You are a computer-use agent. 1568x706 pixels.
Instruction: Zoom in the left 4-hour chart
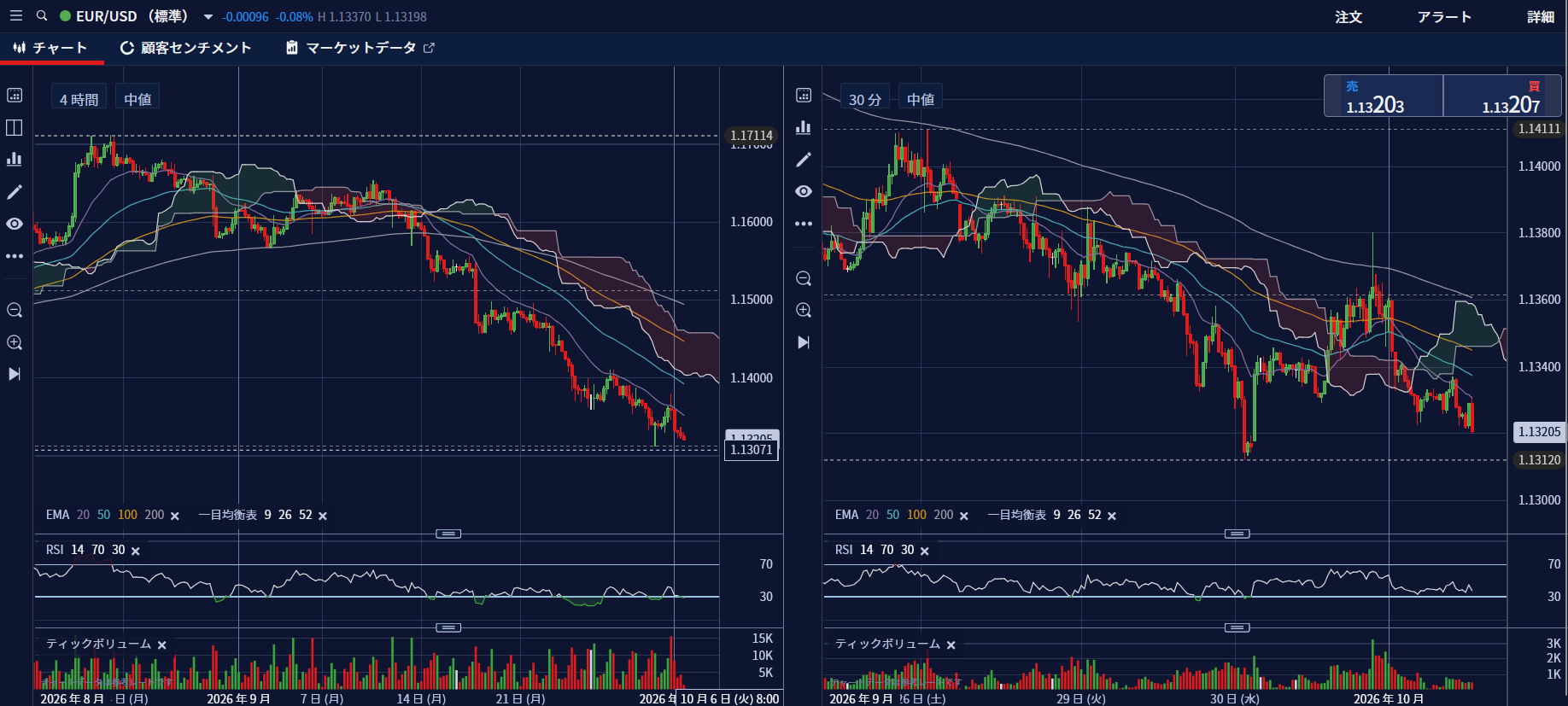15,342
